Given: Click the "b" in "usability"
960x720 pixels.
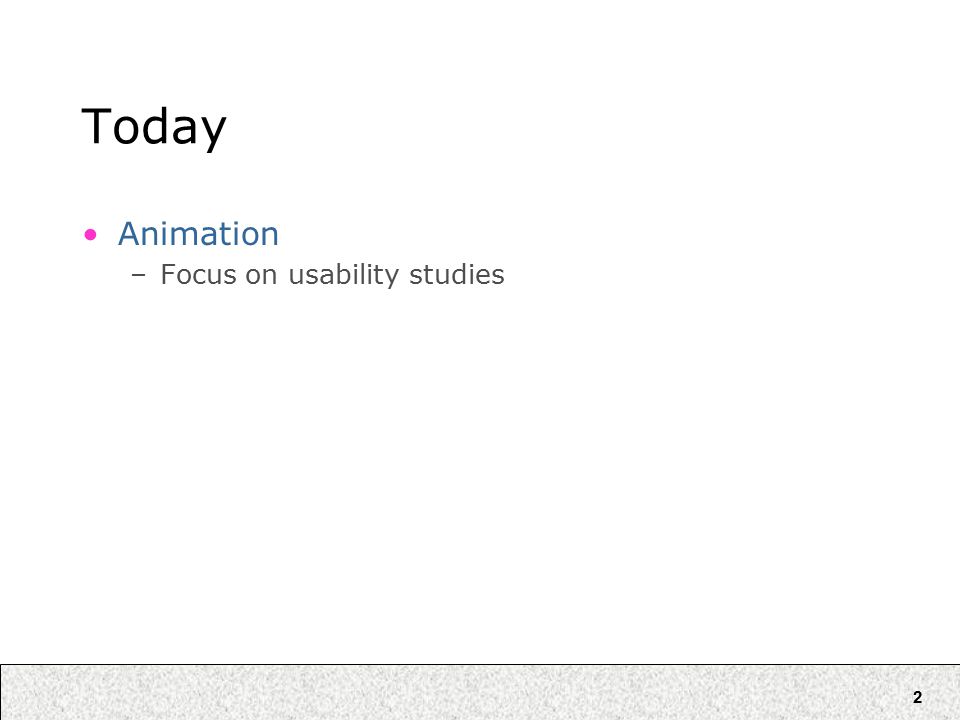Looking at the screenshot, I should click(x=341, y=274).
